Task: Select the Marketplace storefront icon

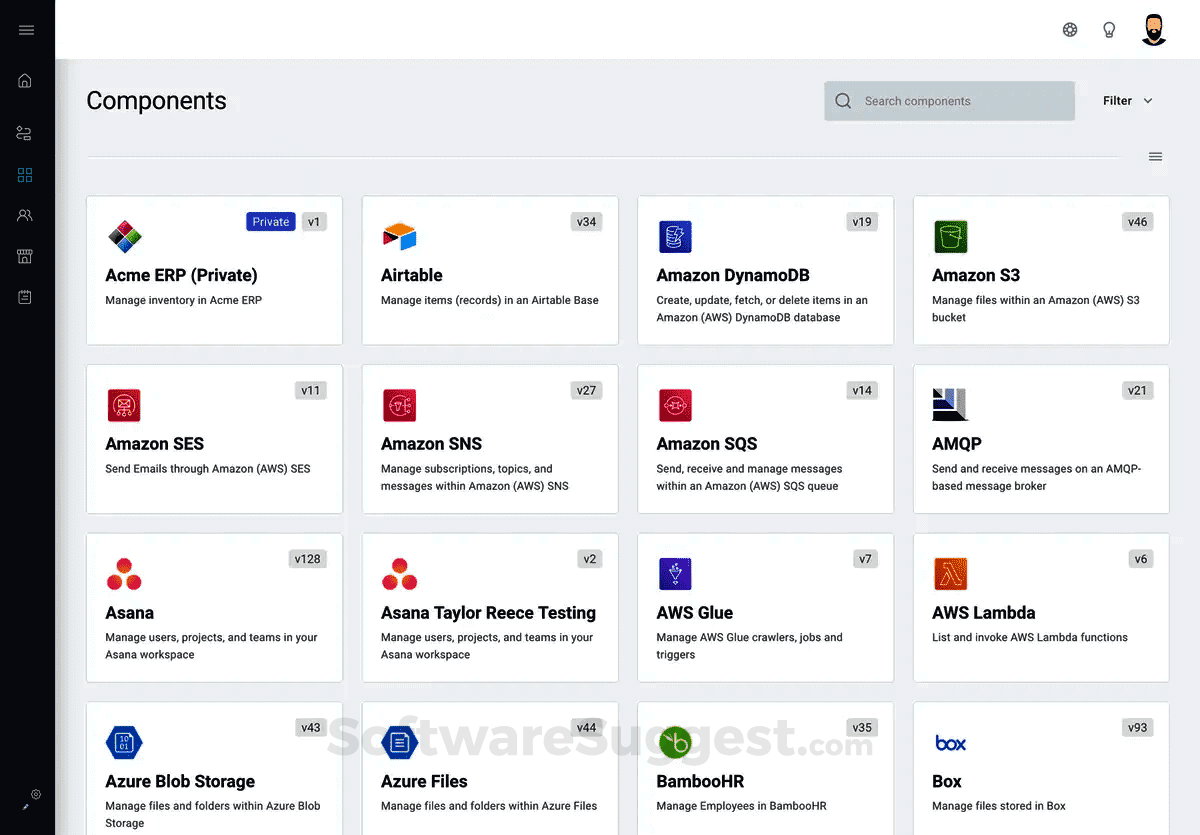Action: [26, 256]
